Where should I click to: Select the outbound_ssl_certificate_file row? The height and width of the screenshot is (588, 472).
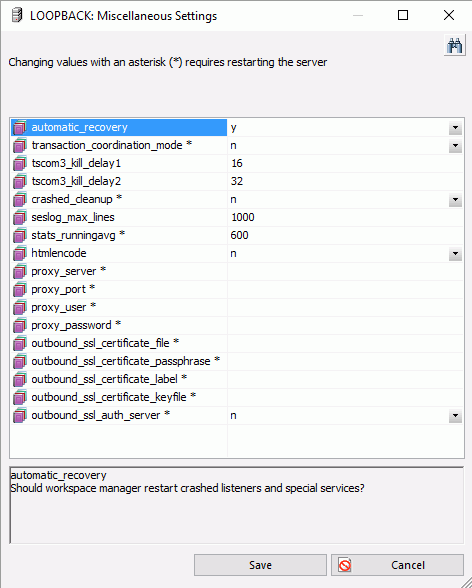237,344
